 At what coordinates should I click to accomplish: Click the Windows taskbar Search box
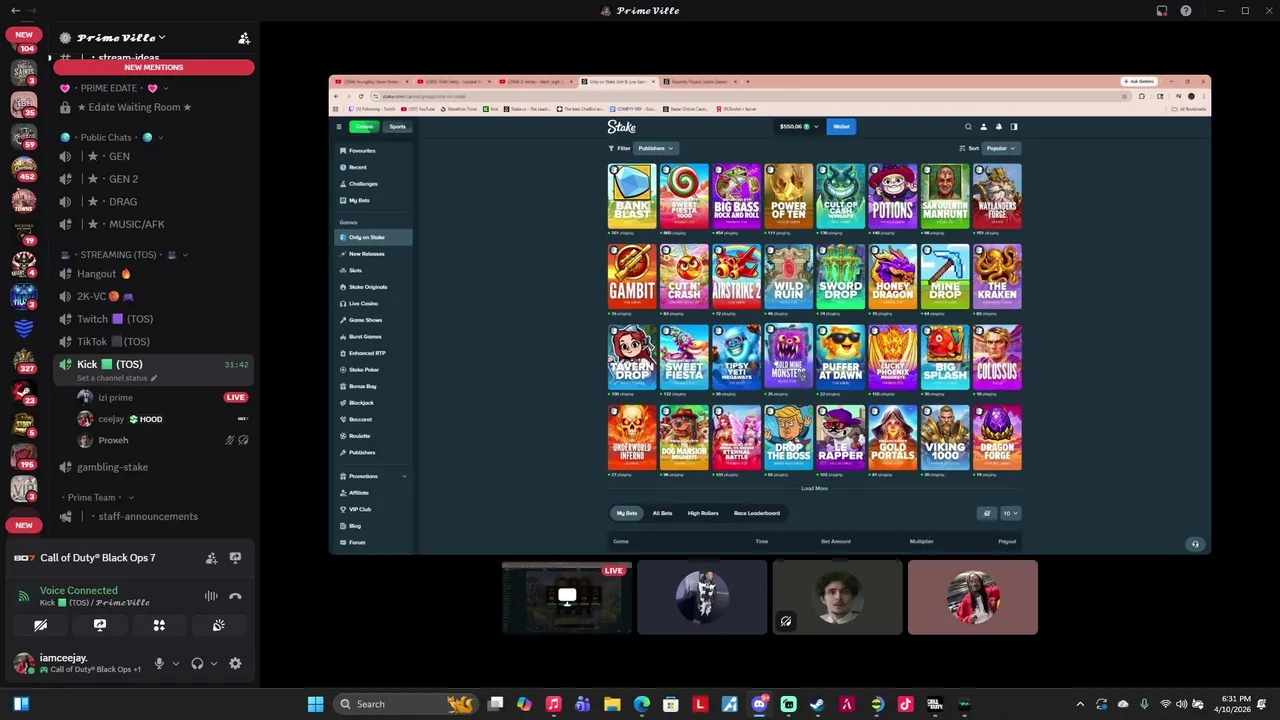click(405, 704)
